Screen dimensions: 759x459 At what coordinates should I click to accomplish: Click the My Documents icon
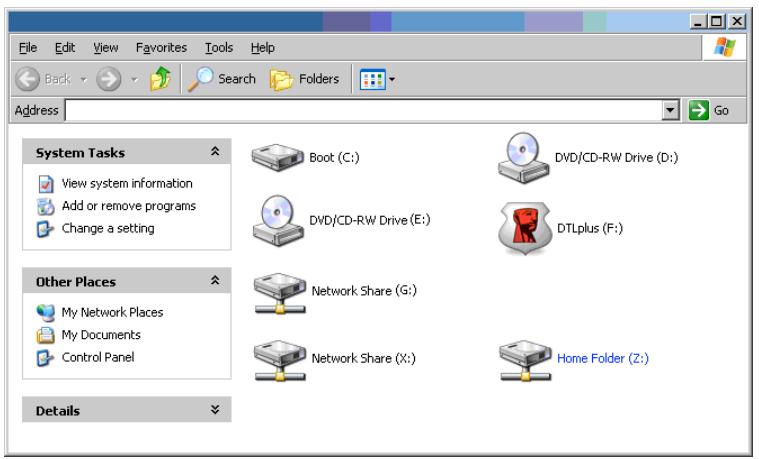point(46,335)
